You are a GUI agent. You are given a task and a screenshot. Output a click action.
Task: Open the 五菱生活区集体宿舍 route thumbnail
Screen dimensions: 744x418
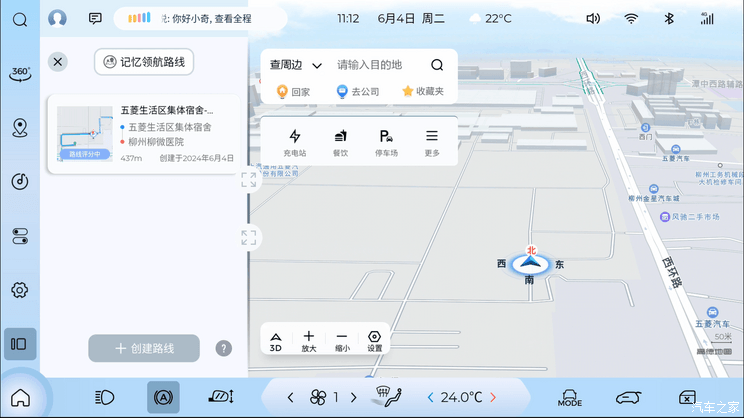pos(85,134)
